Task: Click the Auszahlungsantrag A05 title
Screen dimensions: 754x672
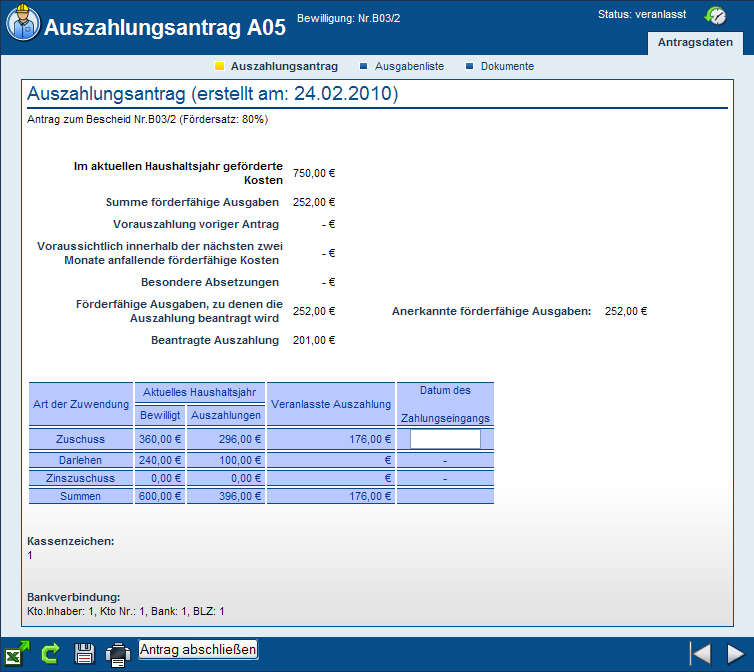Action: 165,27
